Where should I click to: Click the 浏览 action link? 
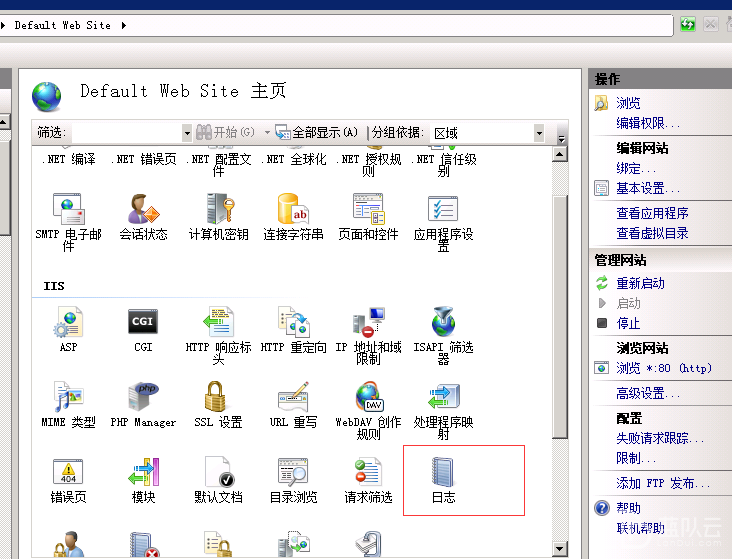click(x=628, y=103)
